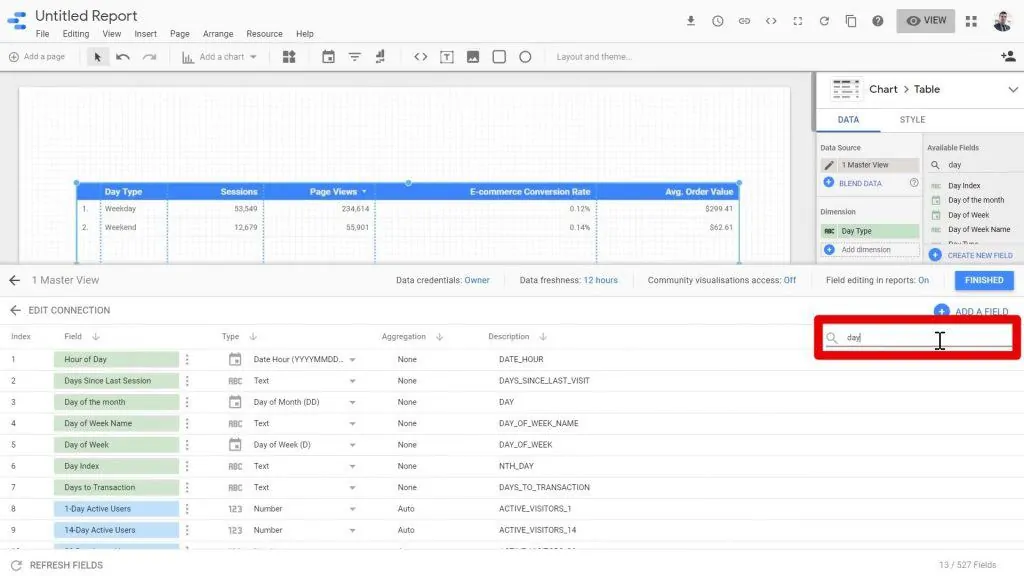This screenshot has width=1024, height=576.
Task: Insert an image into the report
Action: [x=472, y=56]
